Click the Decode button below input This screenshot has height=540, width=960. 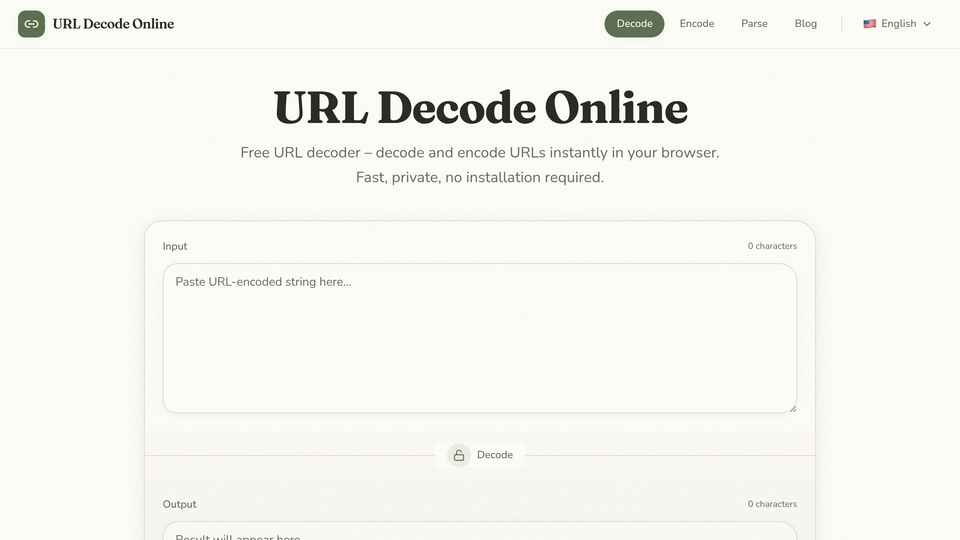pyautogui.click(x=480, y=455)
